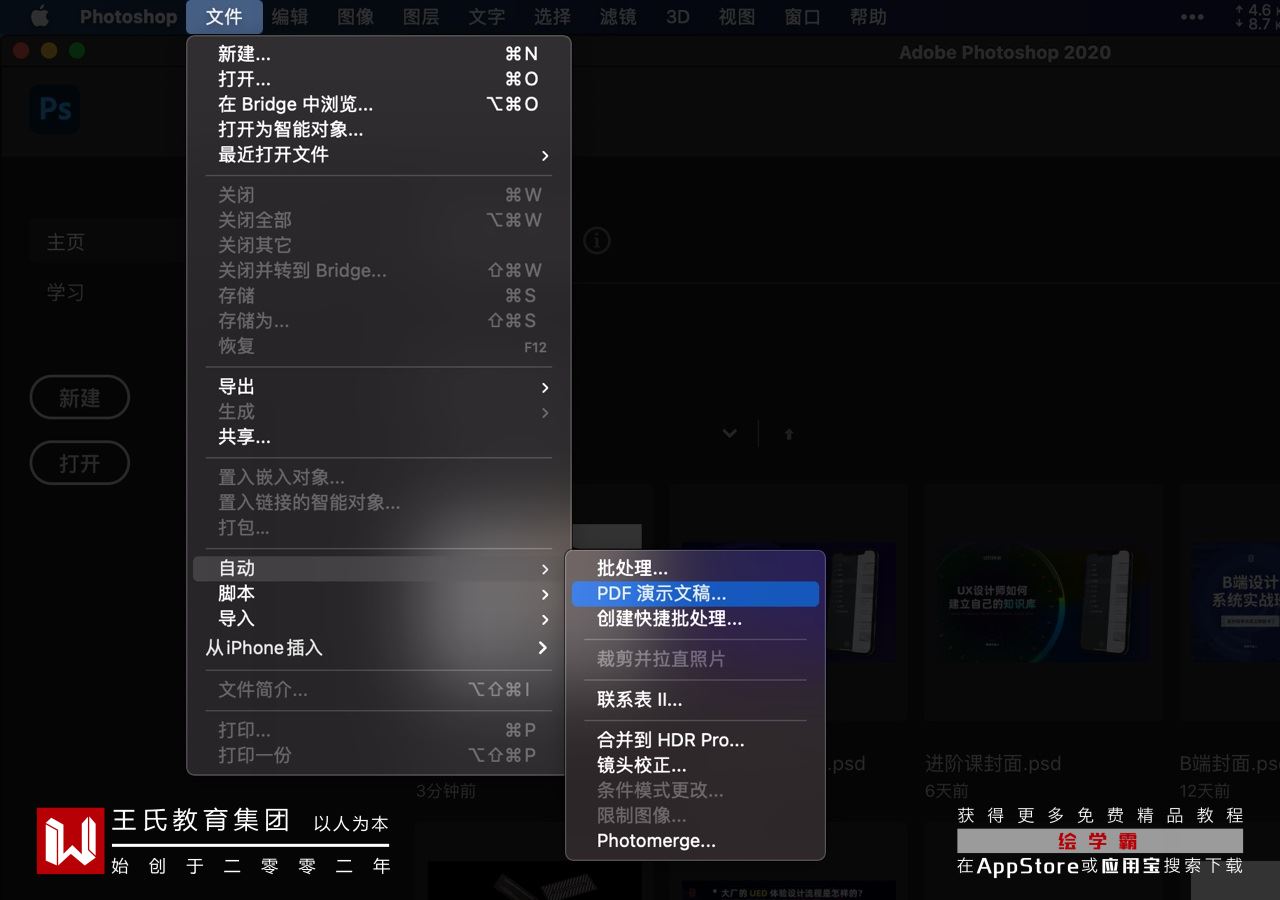Image resolution: width=1280 pixels, height=900 pixels.
Task: Click the 新建 button on home screen
Action: click(x=80, y=398)
